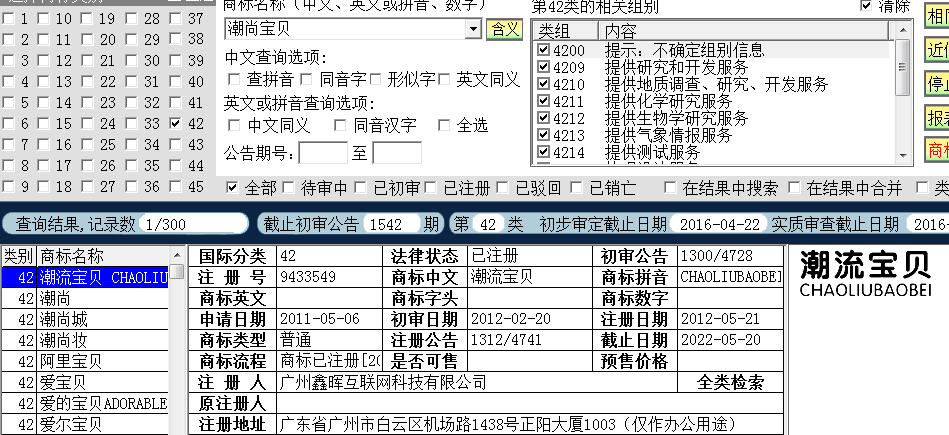
Task: Check the 已注册 status filter
Action: [431, 188]
